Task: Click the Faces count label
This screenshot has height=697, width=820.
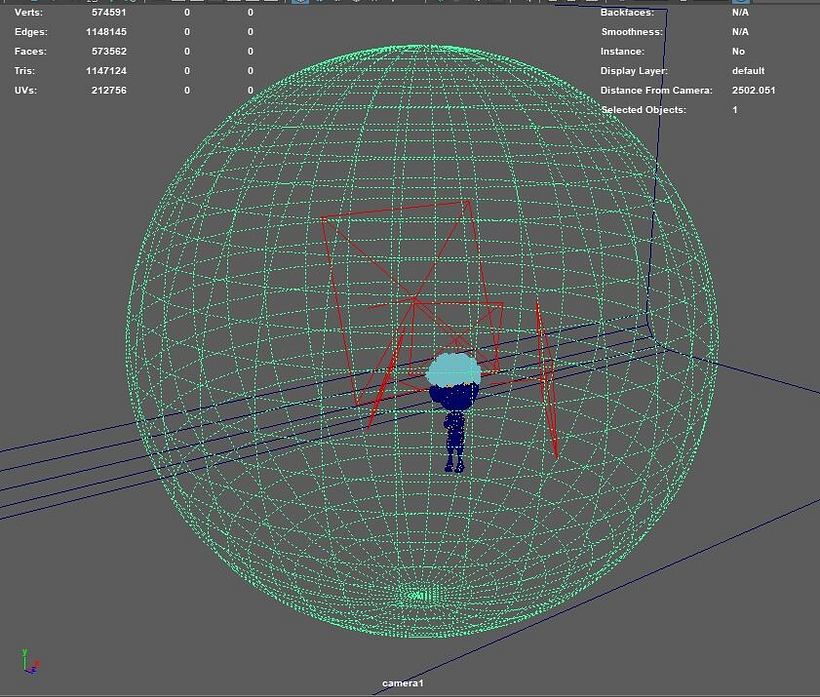Action: 30,51
